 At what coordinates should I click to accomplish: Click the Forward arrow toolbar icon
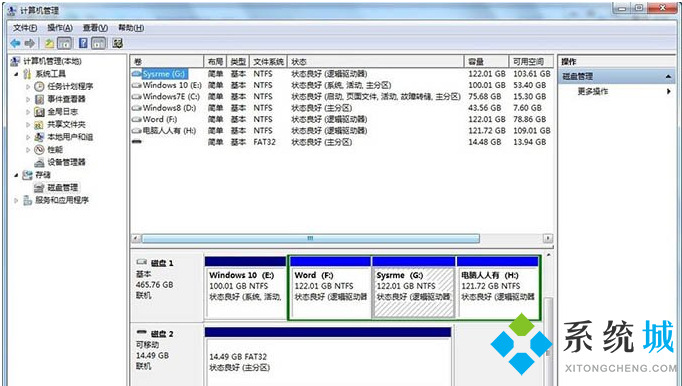click(30, 43)
